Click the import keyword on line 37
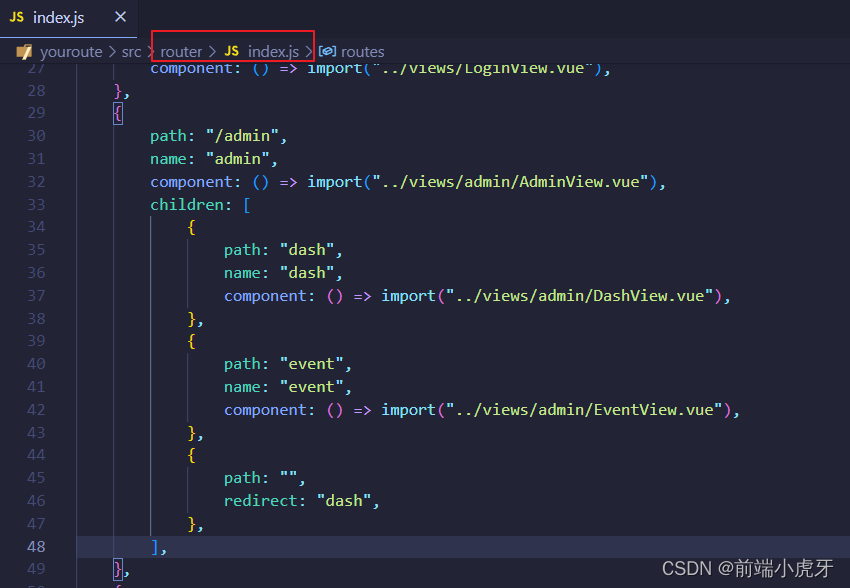The image size is (850, 588). (408, 296)
